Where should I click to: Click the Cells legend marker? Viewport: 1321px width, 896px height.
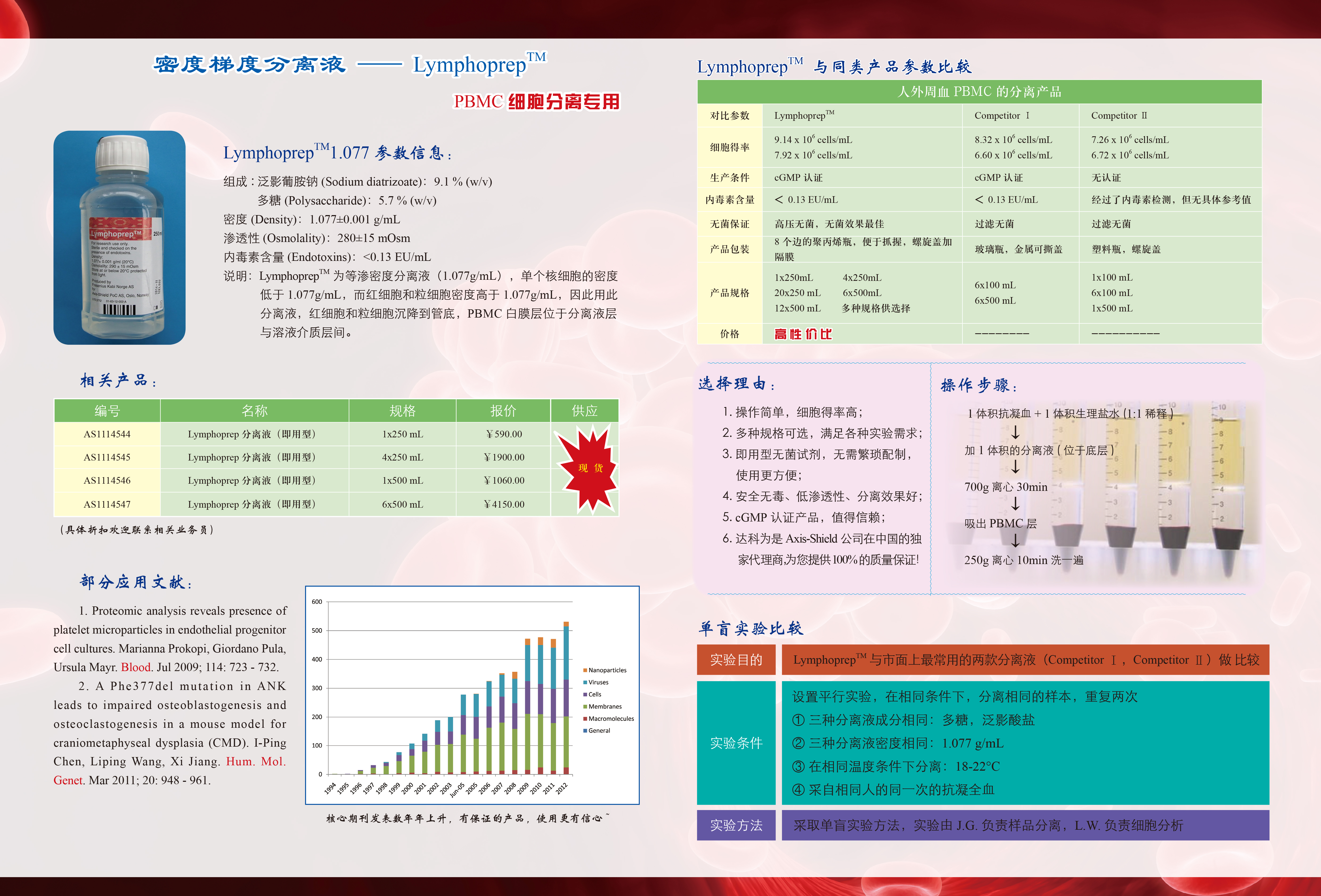(x=585, y=694)
